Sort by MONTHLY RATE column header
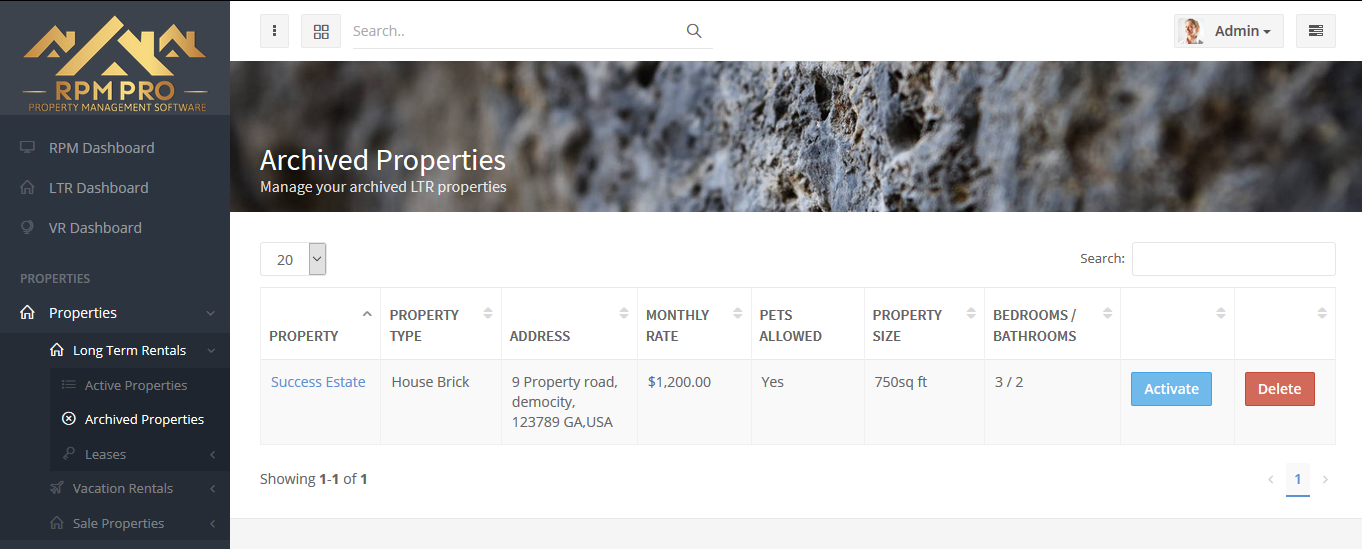The width and height of the screenshot is (1362, 549). tap(694, 324)
